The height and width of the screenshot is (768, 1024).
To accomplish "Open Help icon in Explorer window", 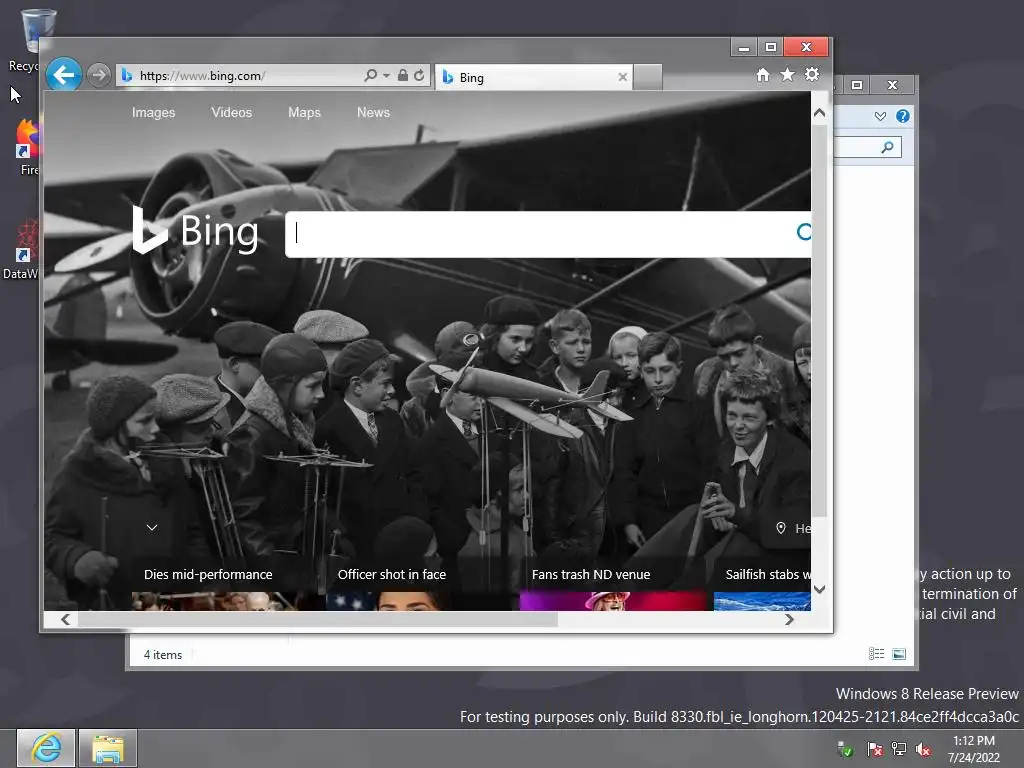I will click(x=903, y=116).
